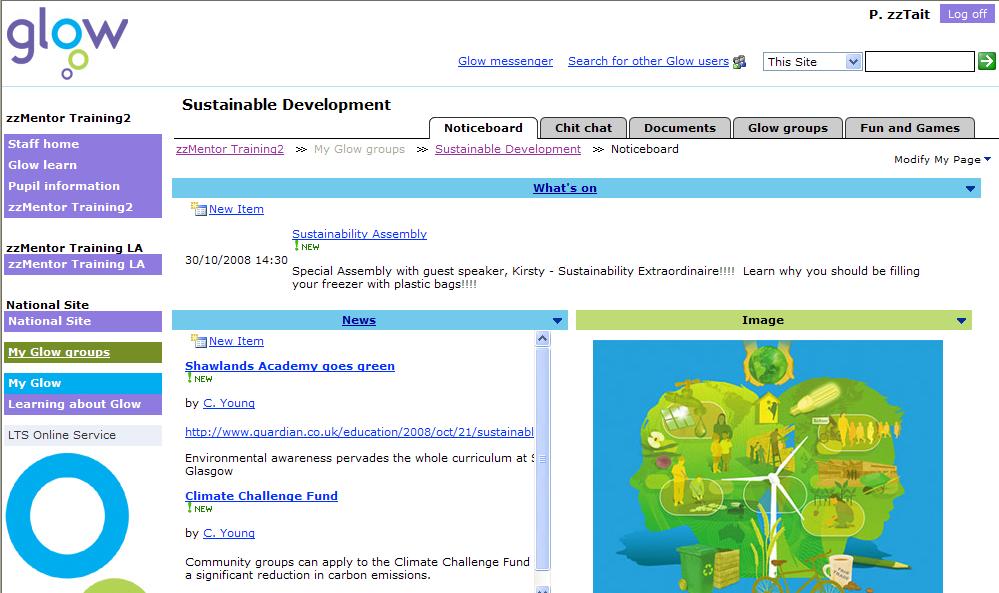Switch to the Fun and Games tab
This screenshot has height=593, width=999.
tap(909, 128)
